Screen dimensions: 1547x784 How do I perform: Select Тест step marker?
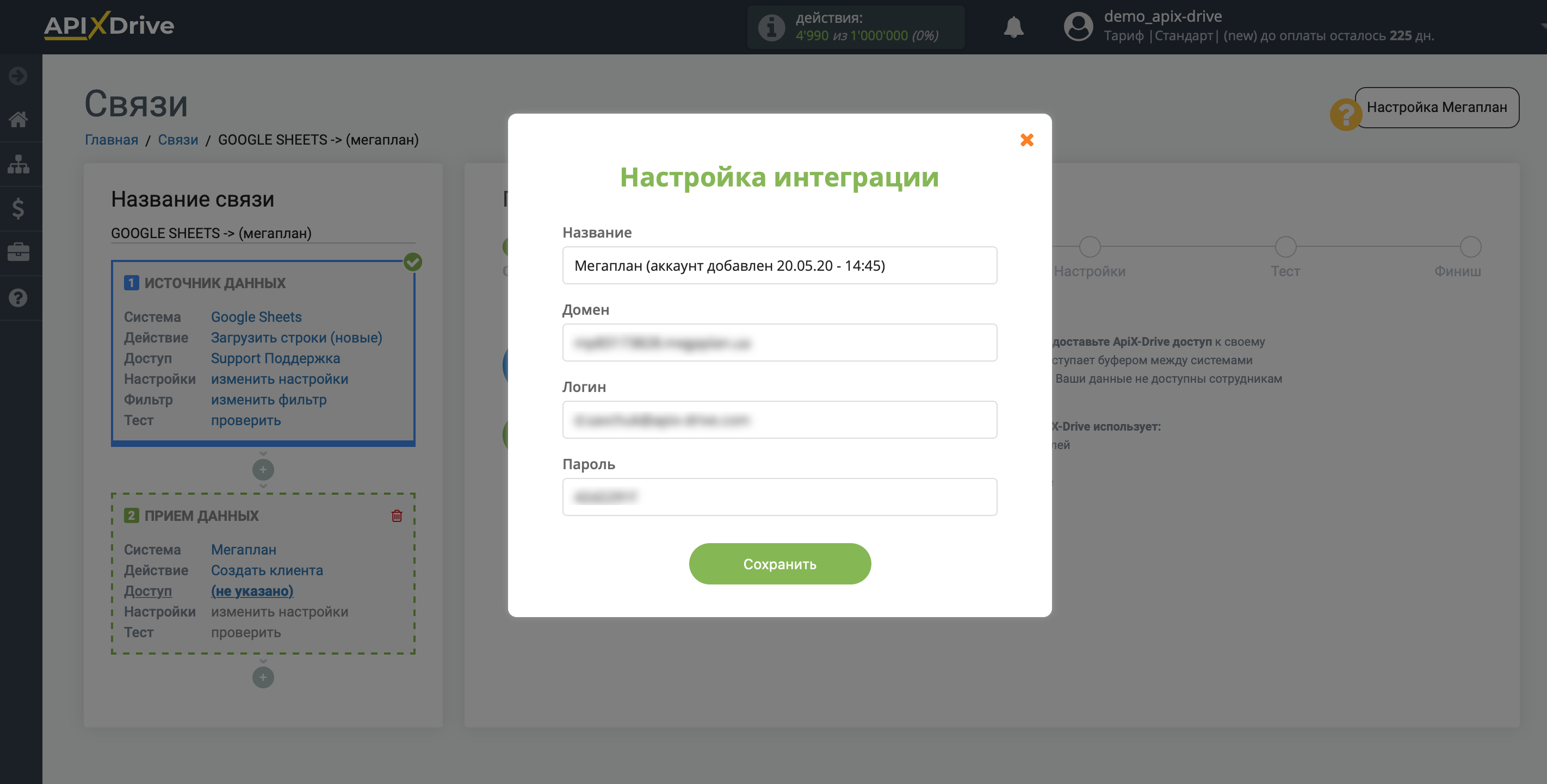tap(1285, 247)
